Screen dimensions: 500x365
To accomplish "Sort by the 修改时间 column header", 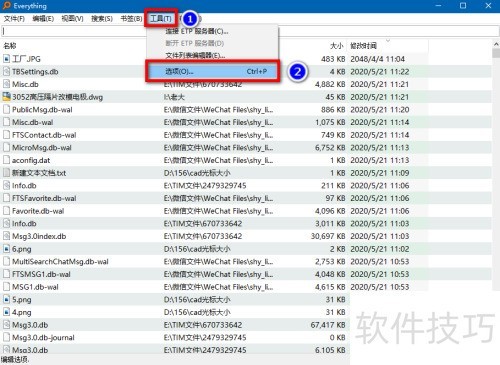I will pos(363,46).
